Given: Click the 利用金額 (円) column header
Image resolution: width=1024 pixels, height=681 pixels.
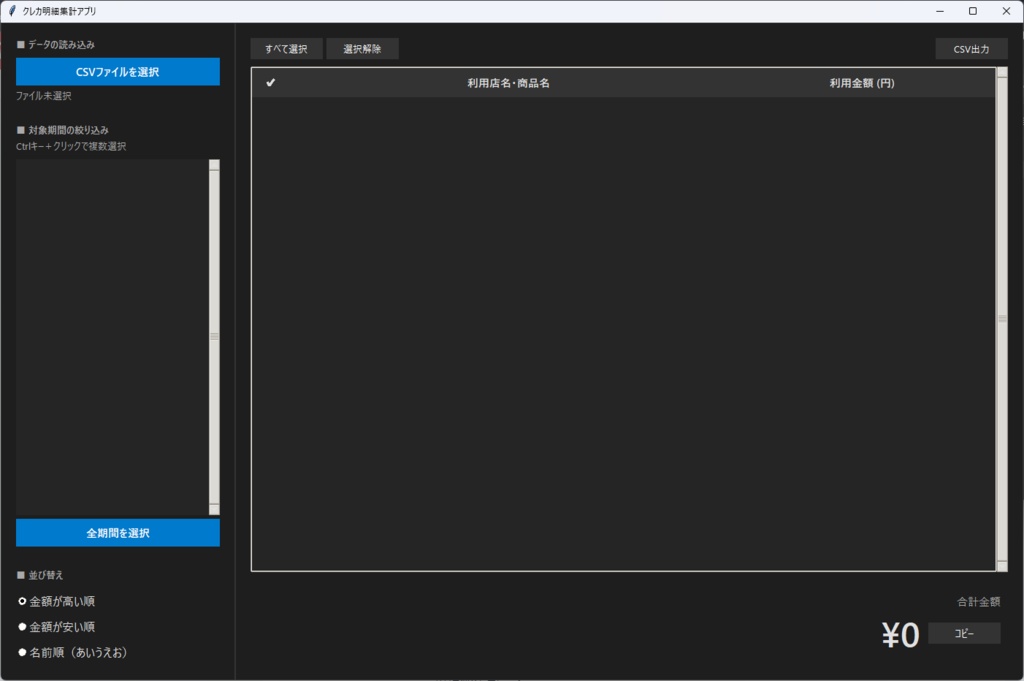Looking at the screenshot, I should tap(861, 83).
